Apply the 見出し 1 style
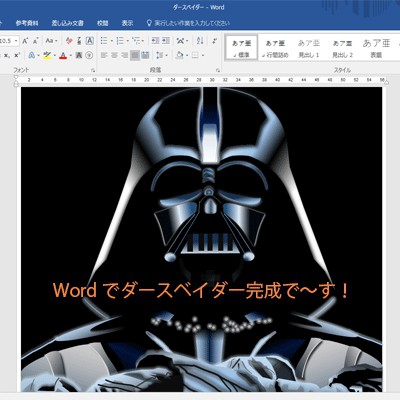The image size is (400, 400). (309, 48)
